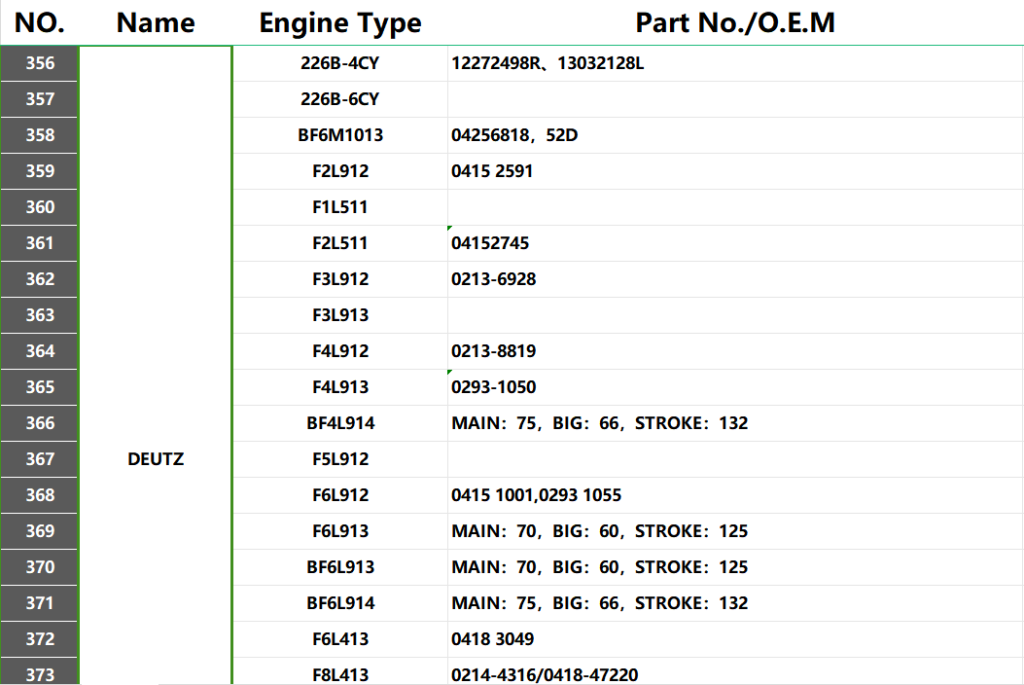The width and height of the screenshot is (1024, 685).
Task: Select the DEUTZ name cell
Action: (155, 459)
